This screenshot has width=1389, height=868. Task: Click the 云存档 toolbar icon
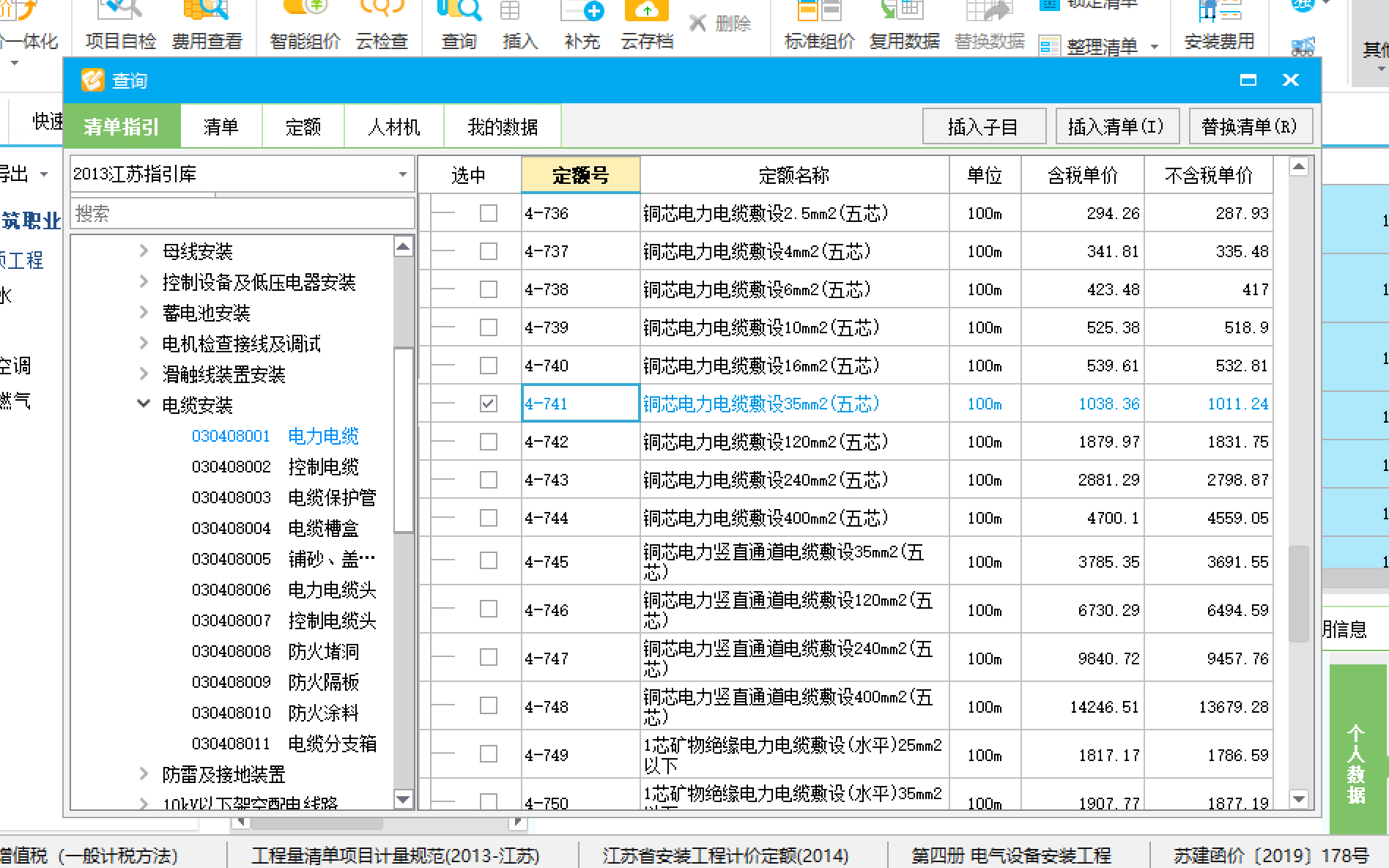tap(647, 26)
